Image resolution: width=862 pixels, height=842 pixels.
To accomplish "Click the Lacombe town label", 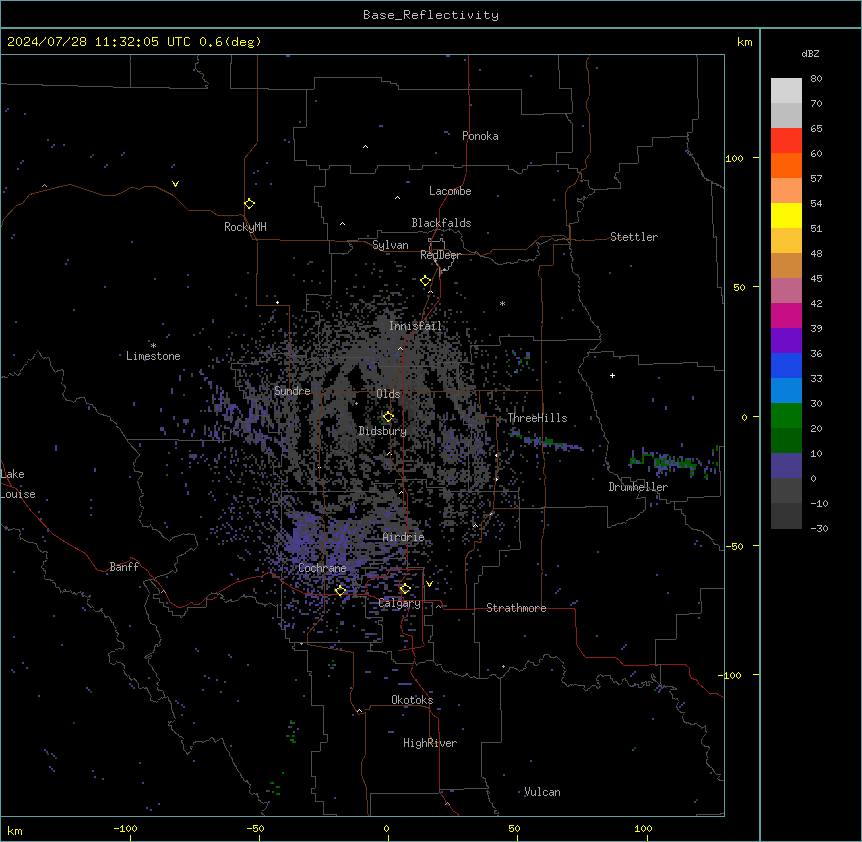I will click(x=450, y=191).
